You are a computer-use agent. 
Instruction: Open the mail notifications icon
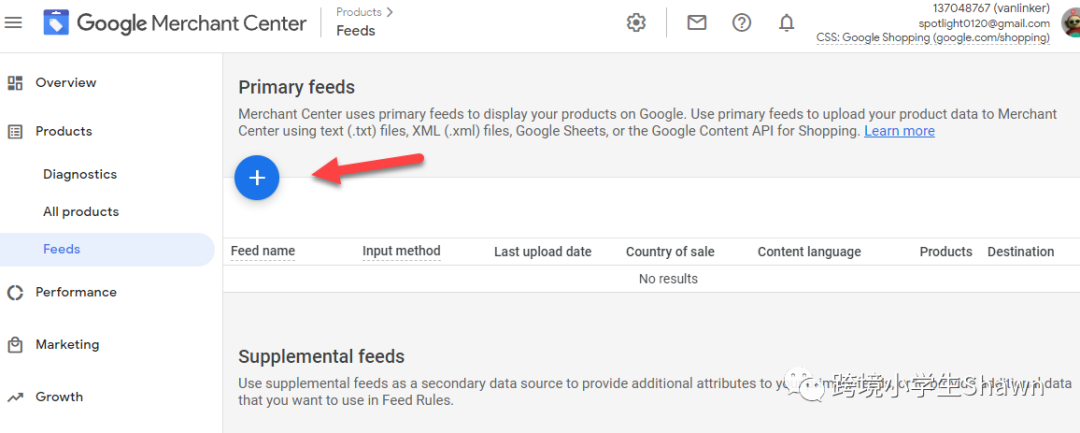pyautogui.click(x=697, y=23)
